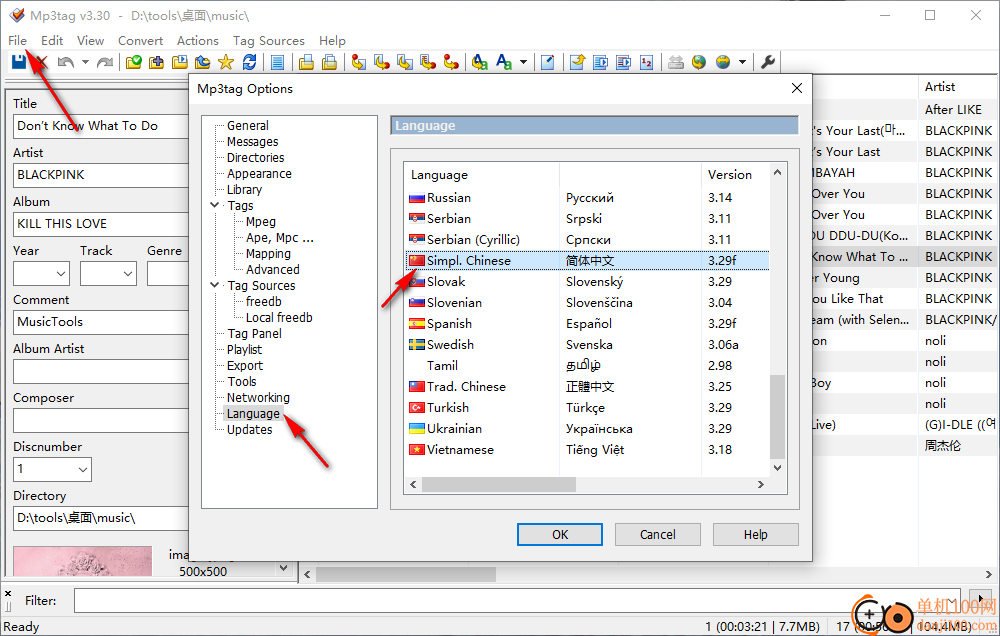This screenshot has width=1000, height=636.
Task: Click the Redo arrow in the toolbar
Action: 105,62
